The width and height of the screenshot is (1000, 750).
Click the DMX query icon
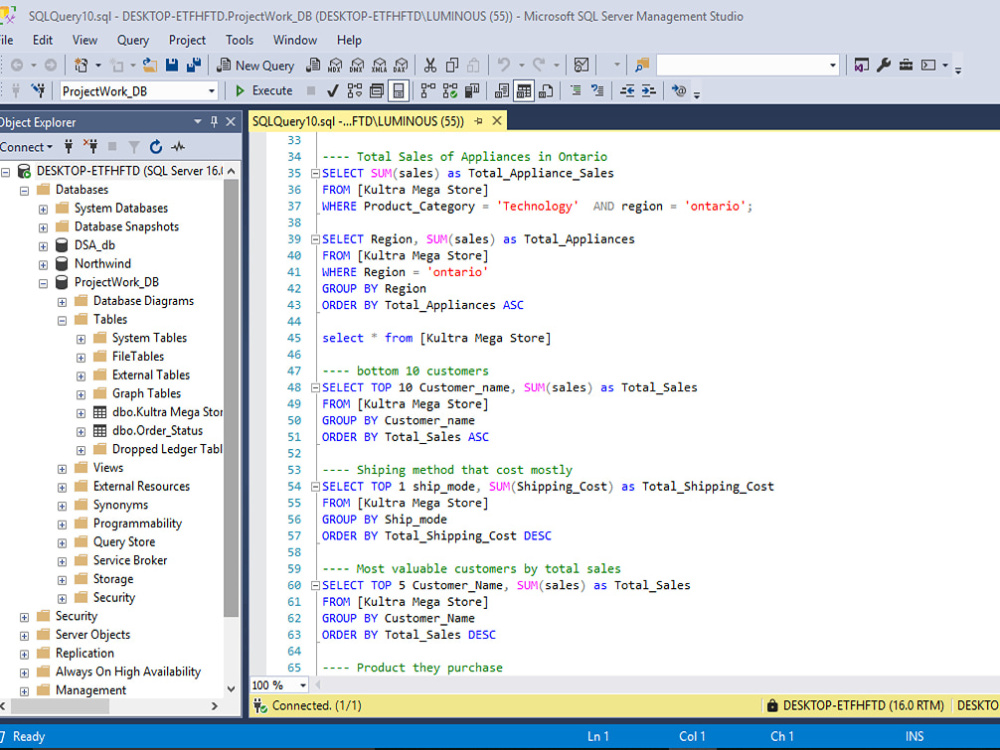coord(357,65)
